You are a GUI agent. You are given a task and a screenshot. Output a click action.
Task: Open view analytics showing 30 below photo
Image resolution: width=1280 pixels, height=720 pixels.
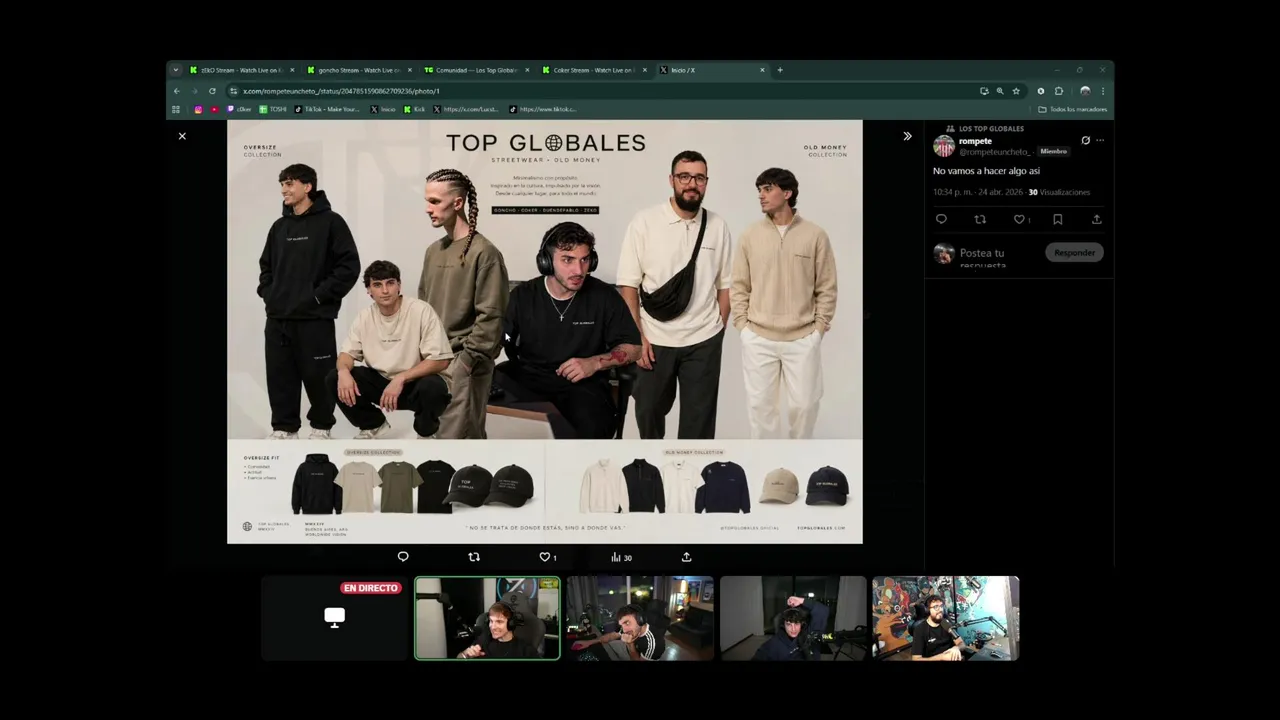coord(621,557)
